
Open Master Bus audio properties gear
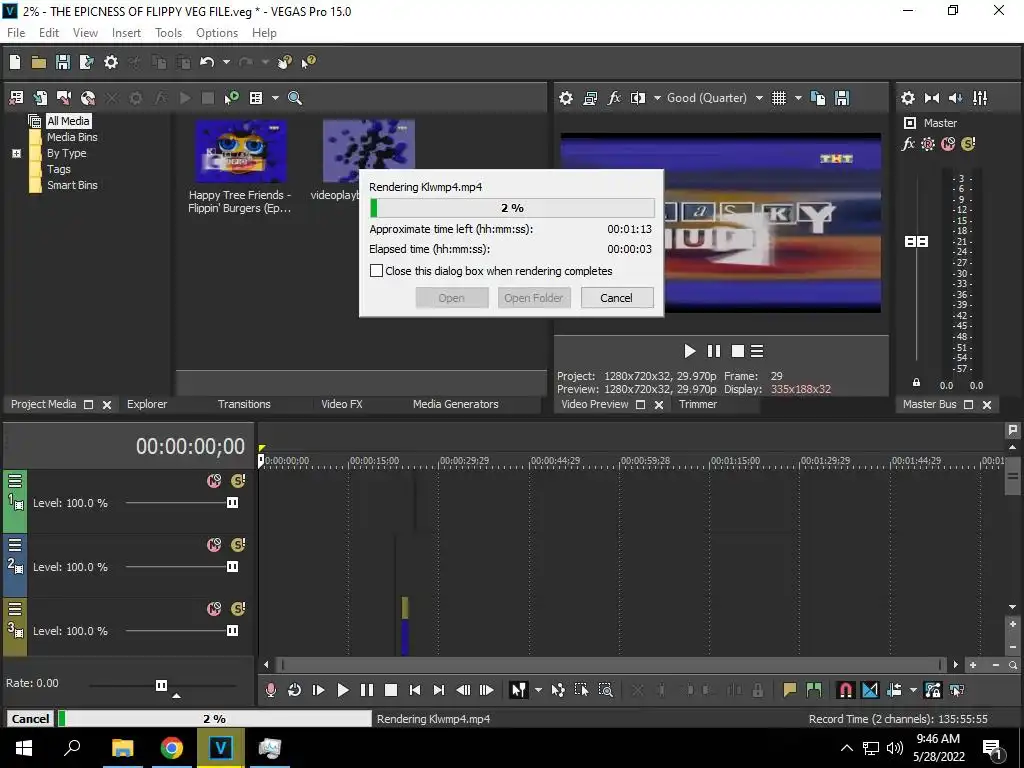tap(908, 98)
